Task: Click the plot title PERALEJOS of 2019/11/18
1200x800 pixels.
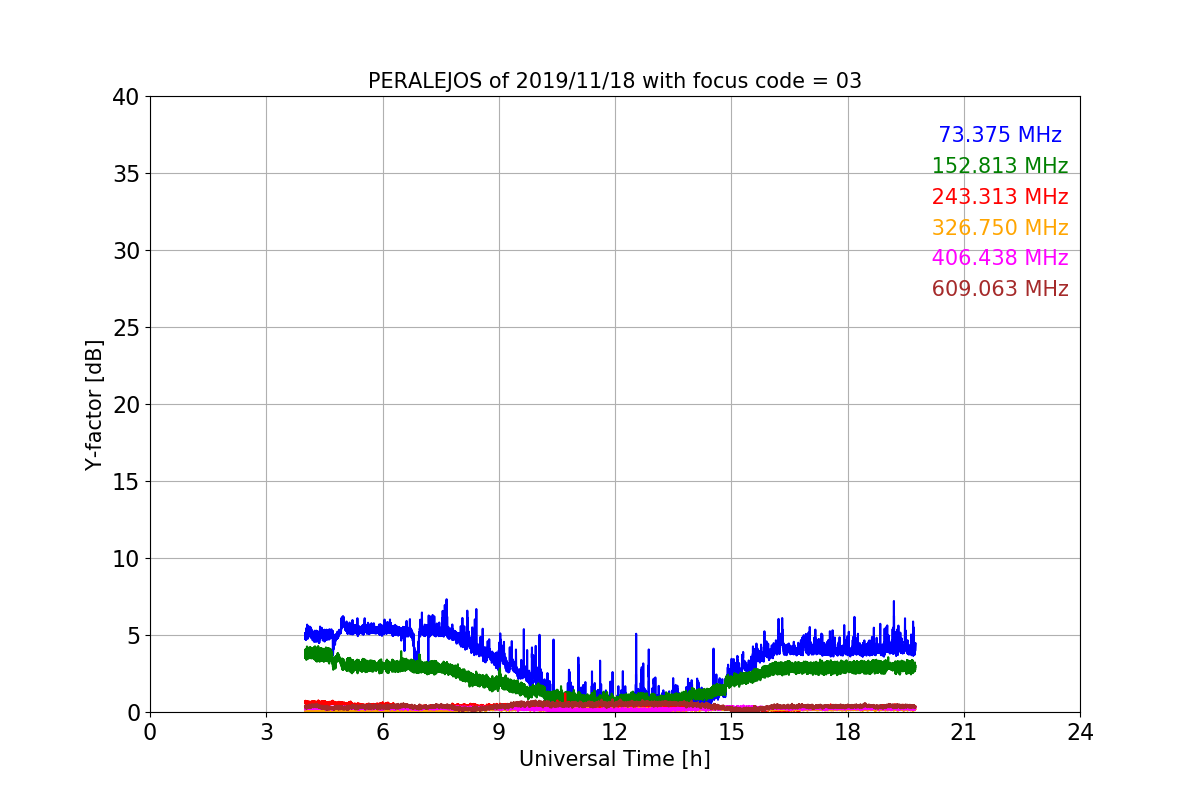Action: click(x=614, y=81)
